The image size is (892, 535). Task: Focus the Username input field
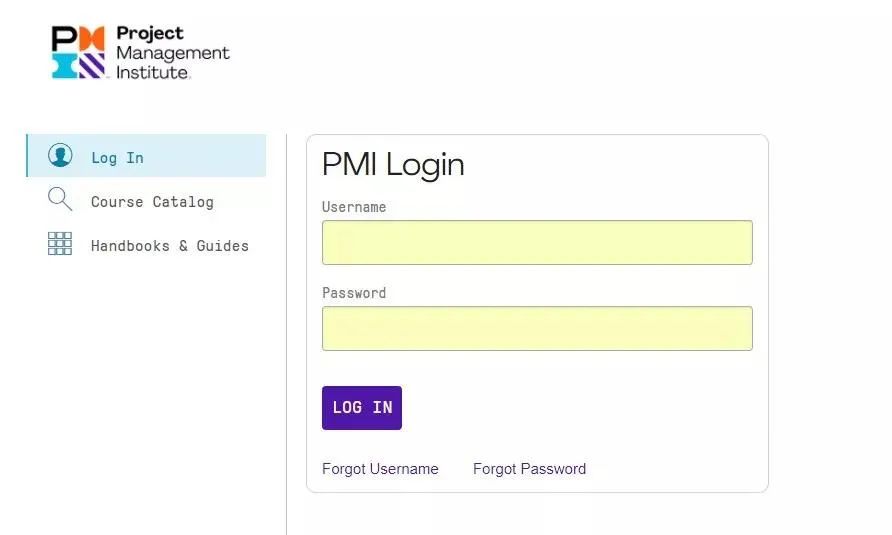point(537,242)
